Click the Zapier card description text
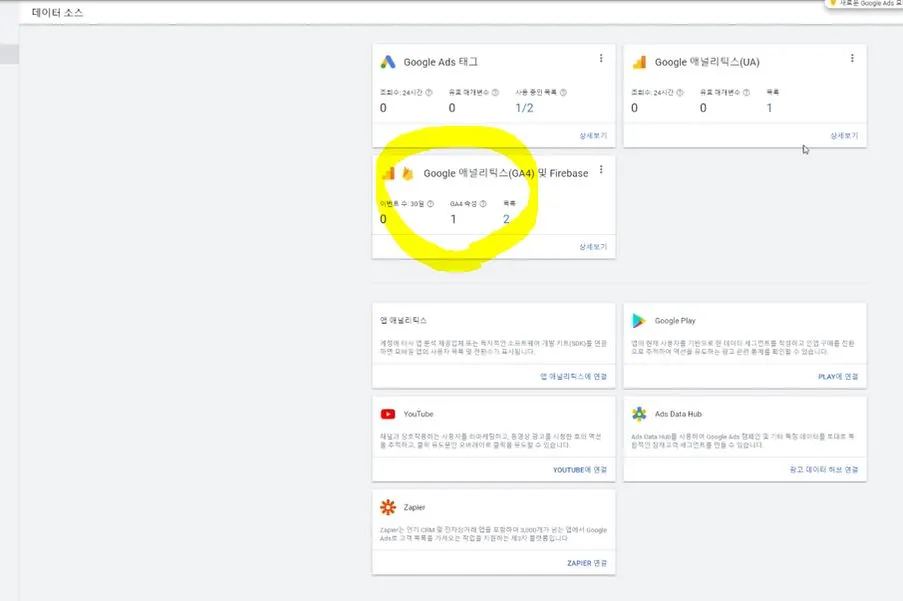Viewport: 903px width, 601px height. 493,534
